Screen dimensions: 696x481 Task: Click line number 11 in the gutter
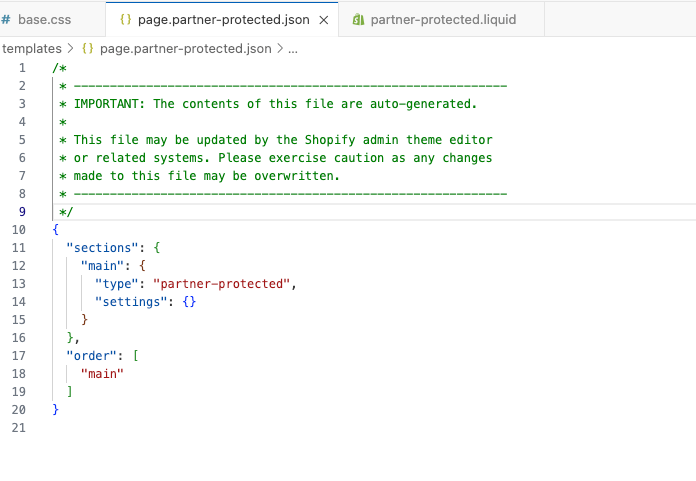(20, 247)
